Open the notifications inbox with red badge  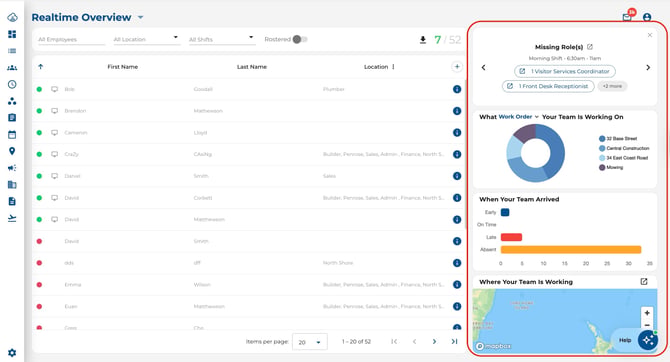[x=627, y=16]
